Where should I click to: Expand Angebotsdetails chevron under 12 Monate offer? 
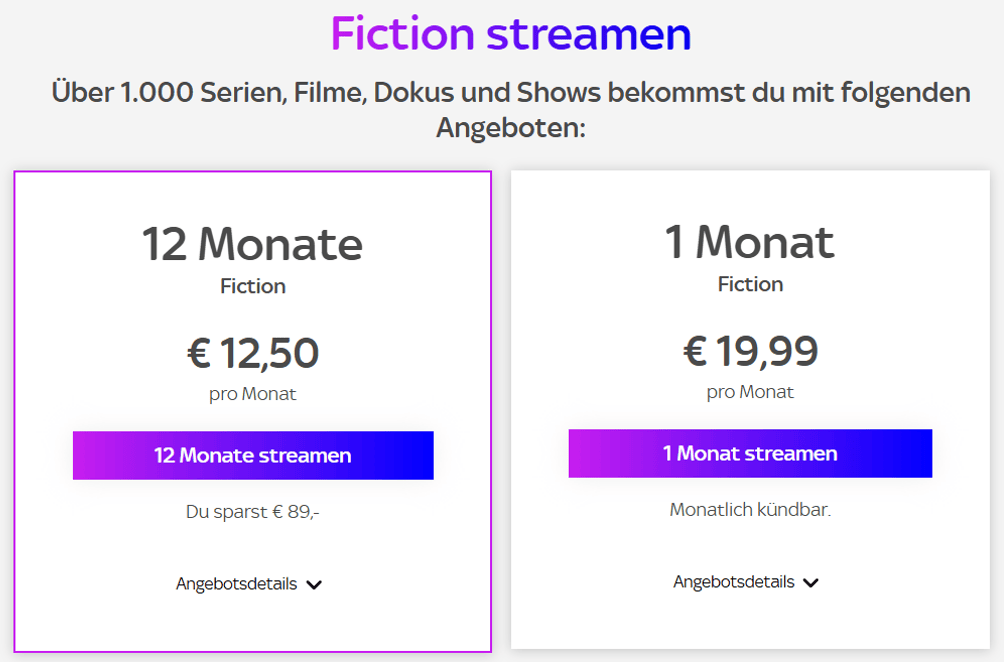click(314, 585)
